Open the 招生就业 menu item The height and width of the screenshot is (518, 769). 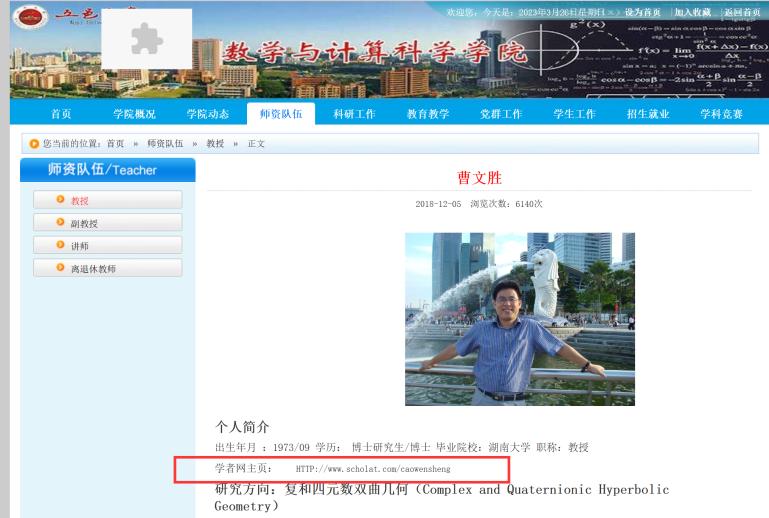[648, 114]
